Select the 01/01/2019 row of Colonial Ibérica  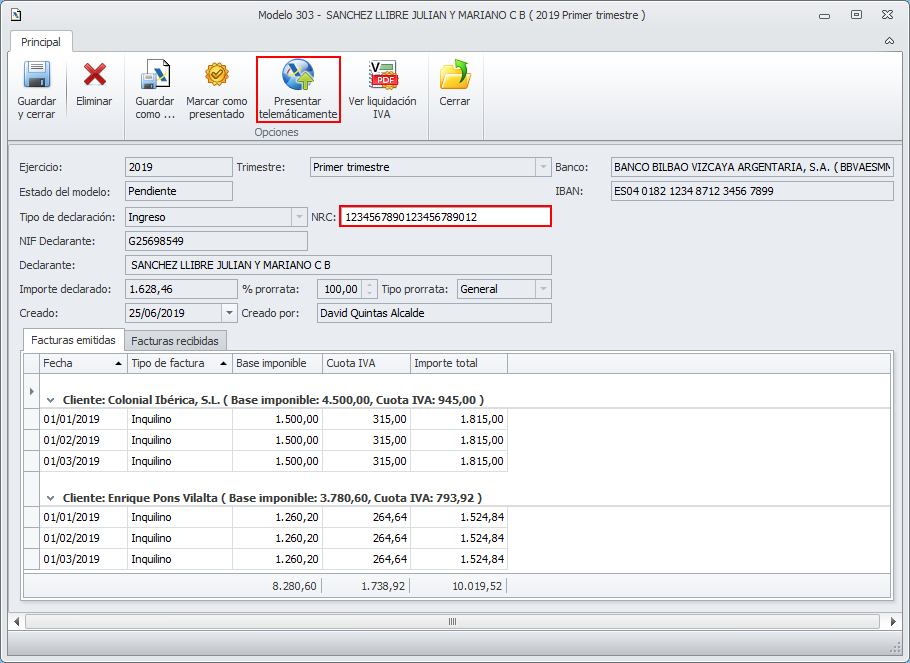(273, 419)
